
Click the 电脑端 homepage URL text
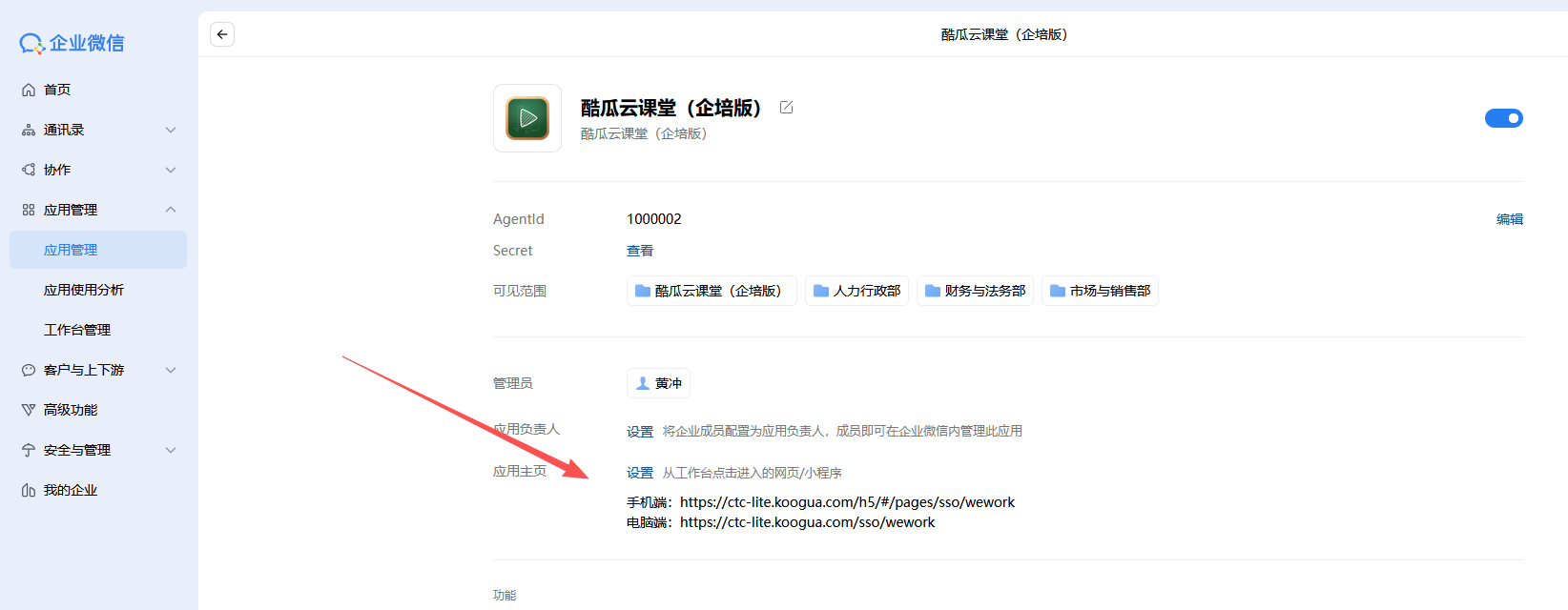coord(807,522)
